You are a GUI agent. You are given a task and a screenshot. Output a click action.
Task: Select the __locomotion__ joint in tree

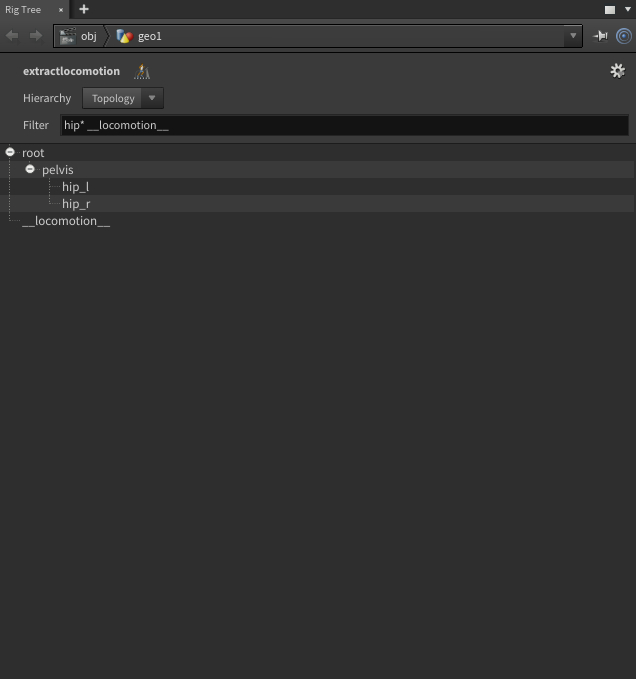coord(66,221)
